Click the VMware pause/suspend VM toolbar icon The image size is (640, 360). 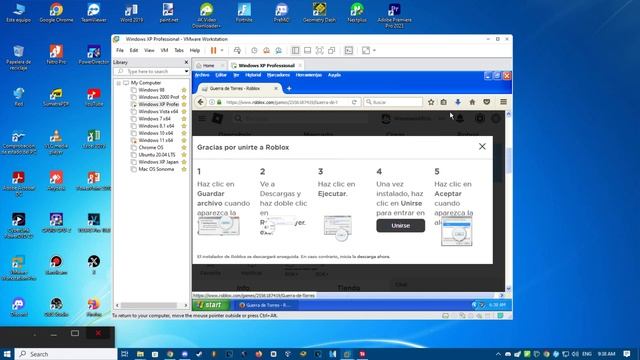213,50
